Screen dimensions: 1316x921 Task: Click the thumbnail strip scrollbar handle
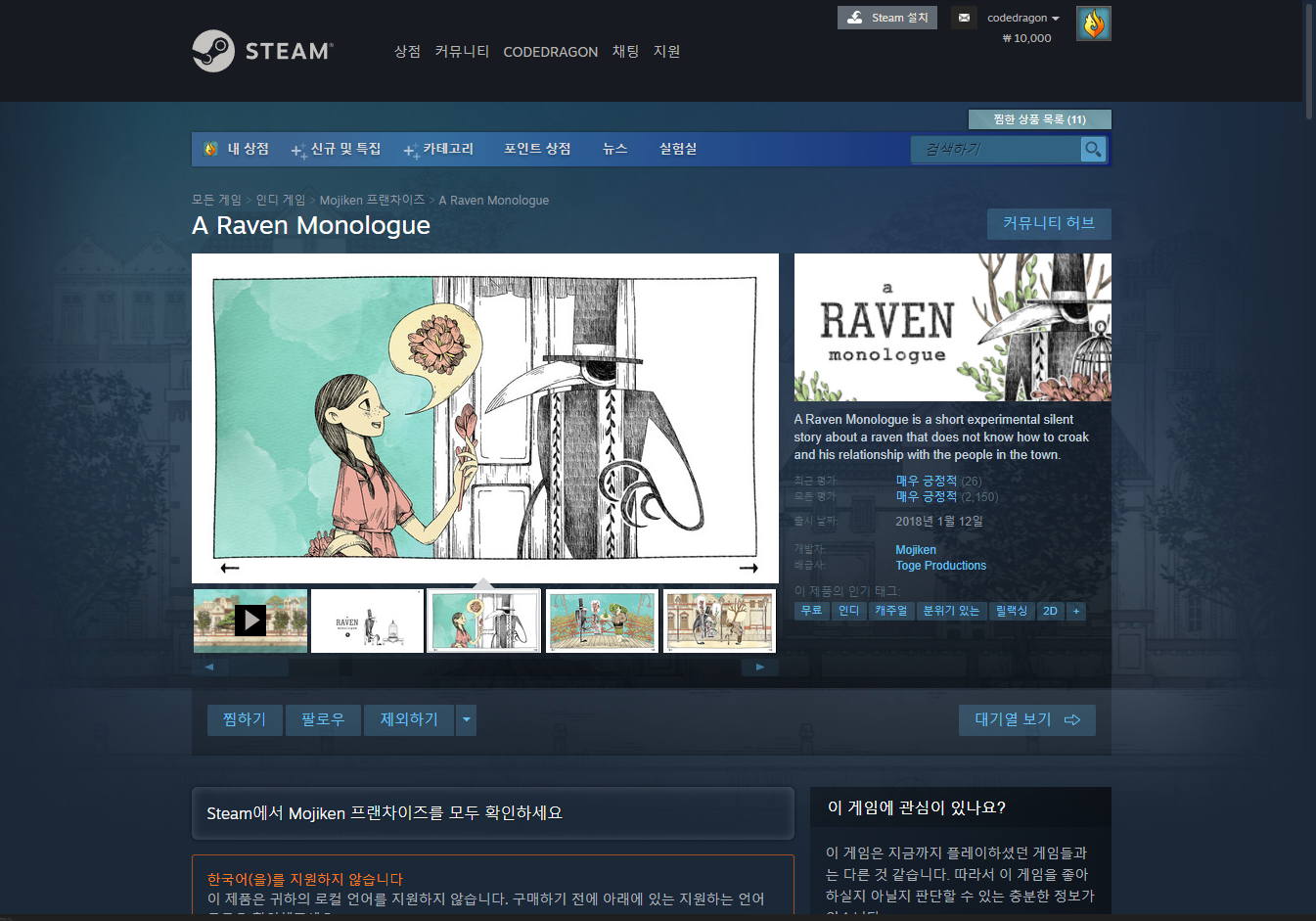tap(258, 668)
